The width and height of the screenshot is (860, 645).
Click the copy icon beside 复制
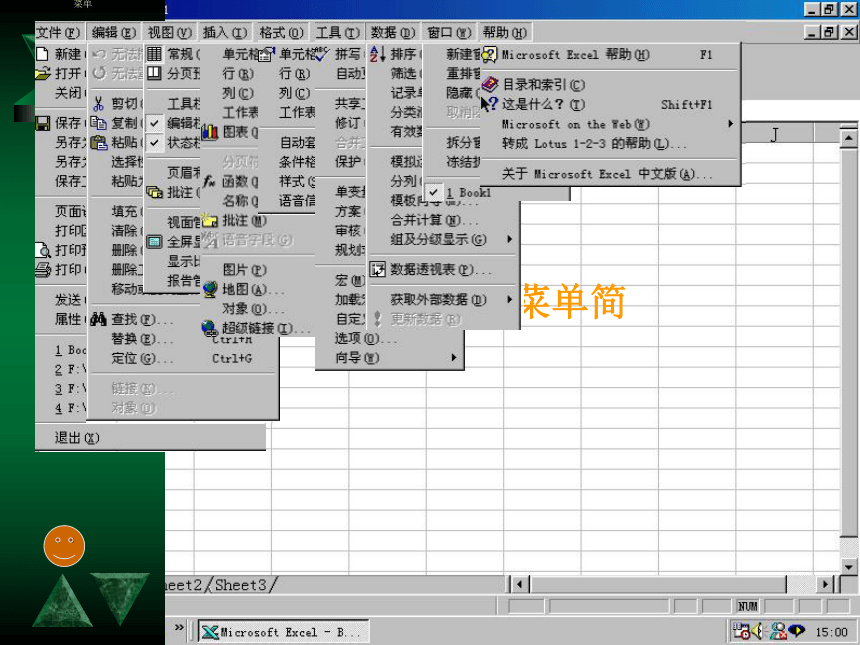click(x=99, y=123)
